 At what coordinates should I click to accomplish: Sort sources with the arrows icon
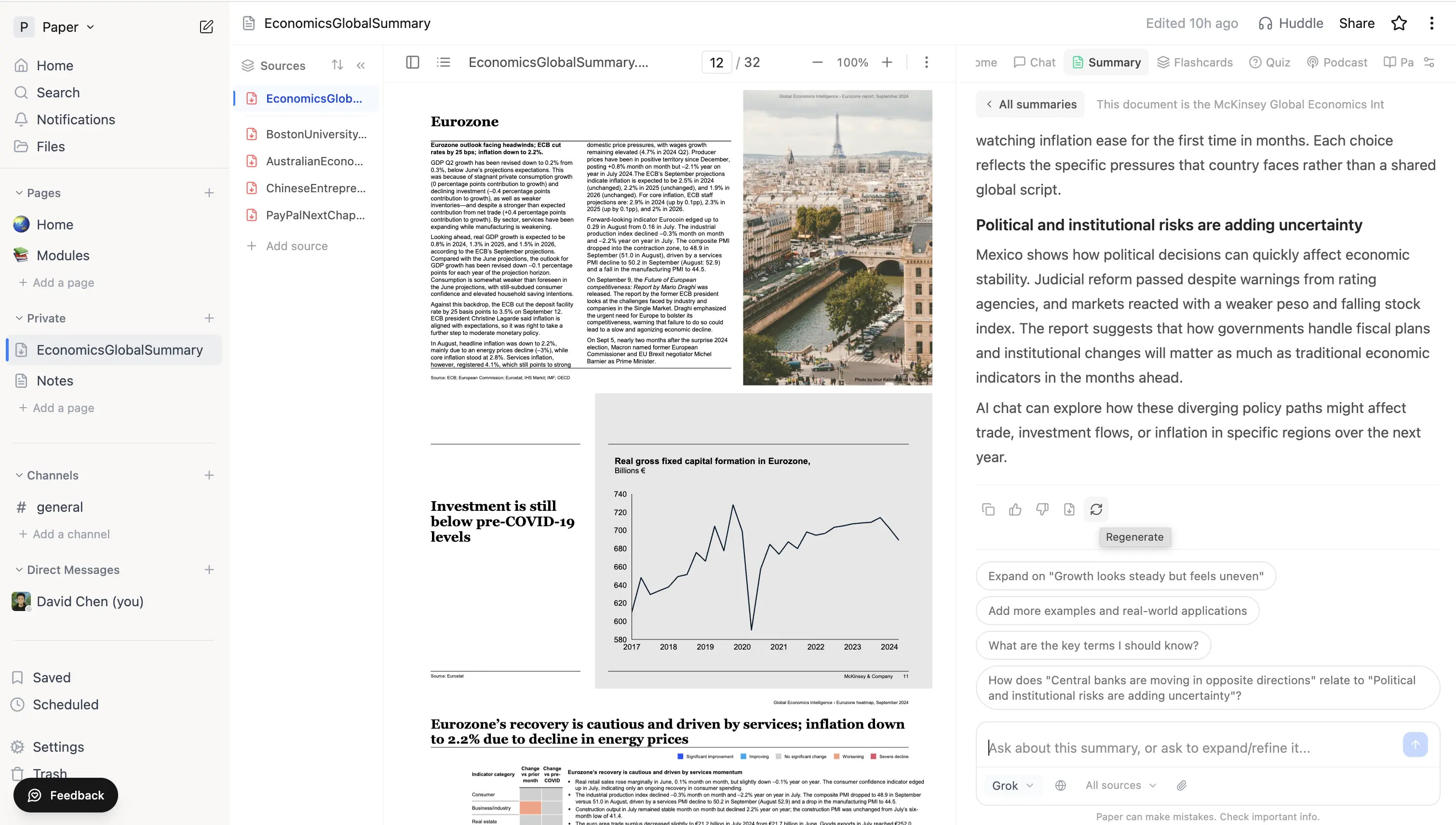337,65
